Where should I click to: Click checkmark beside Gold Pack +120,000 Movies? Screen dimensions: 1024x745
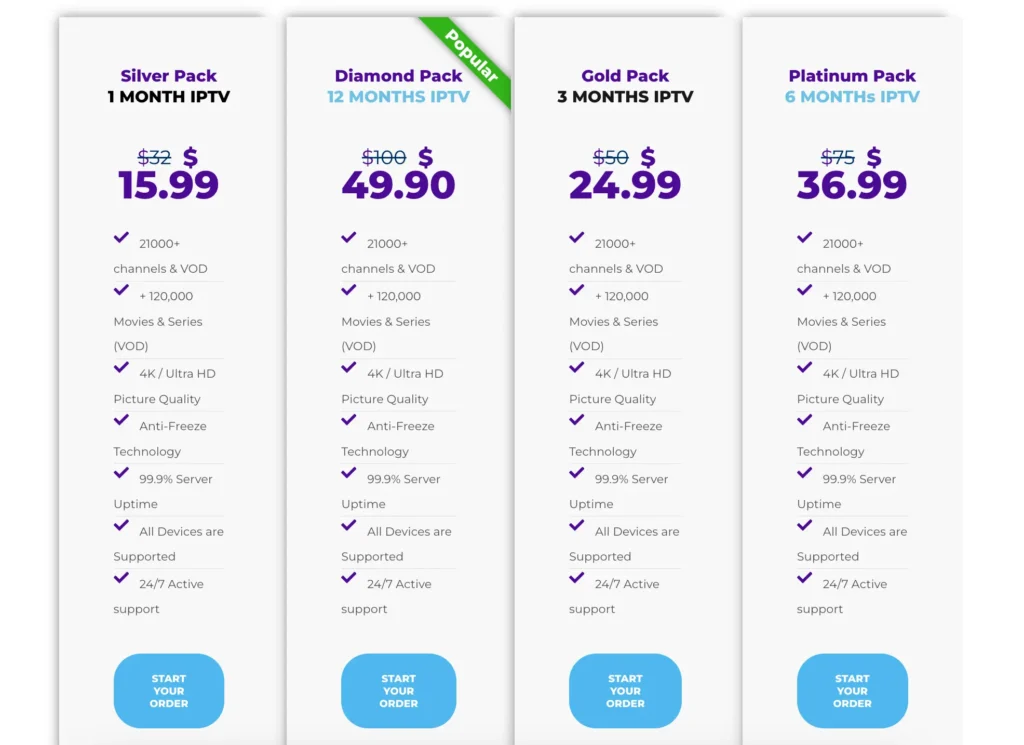point(577,289)
